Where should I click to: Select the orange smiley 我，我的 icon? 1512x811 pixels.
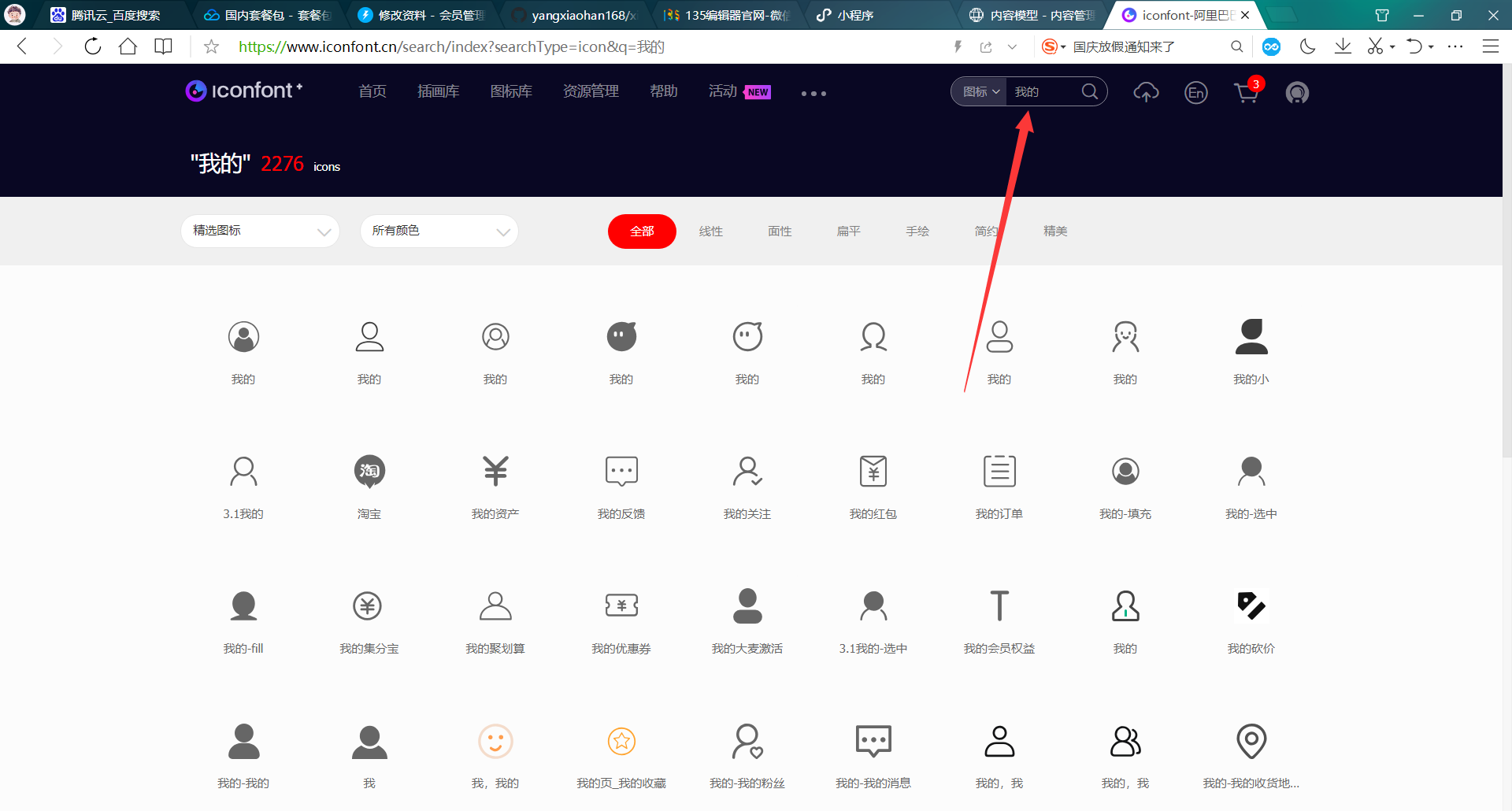[x=495, y=741]
